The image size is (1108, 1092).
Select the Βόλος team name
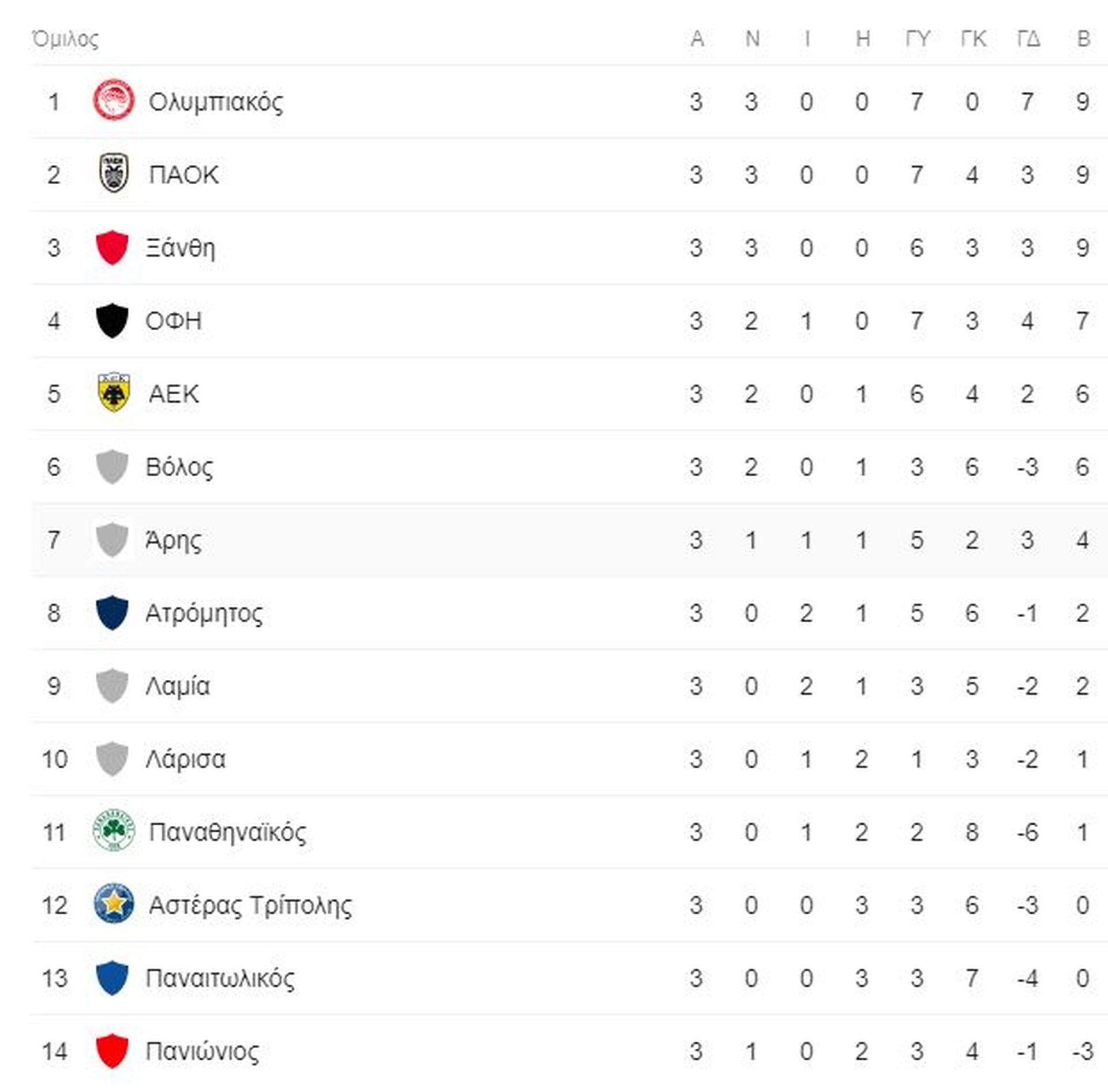(x=179, y=467)
